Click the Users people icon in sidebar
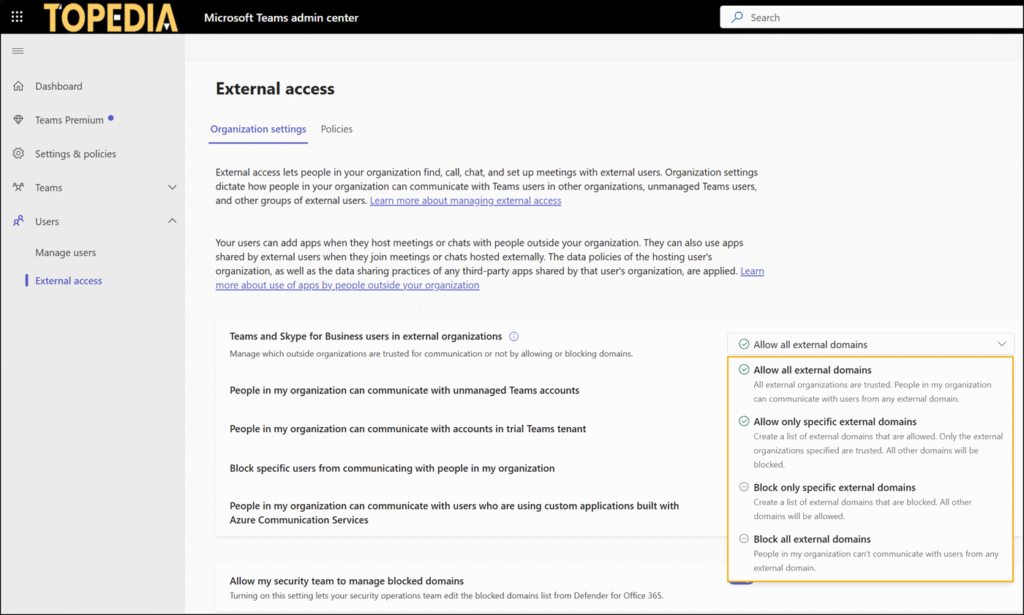Image resolution: width=1024 pixels, height=615 pixels. click(x=18, y=222)
